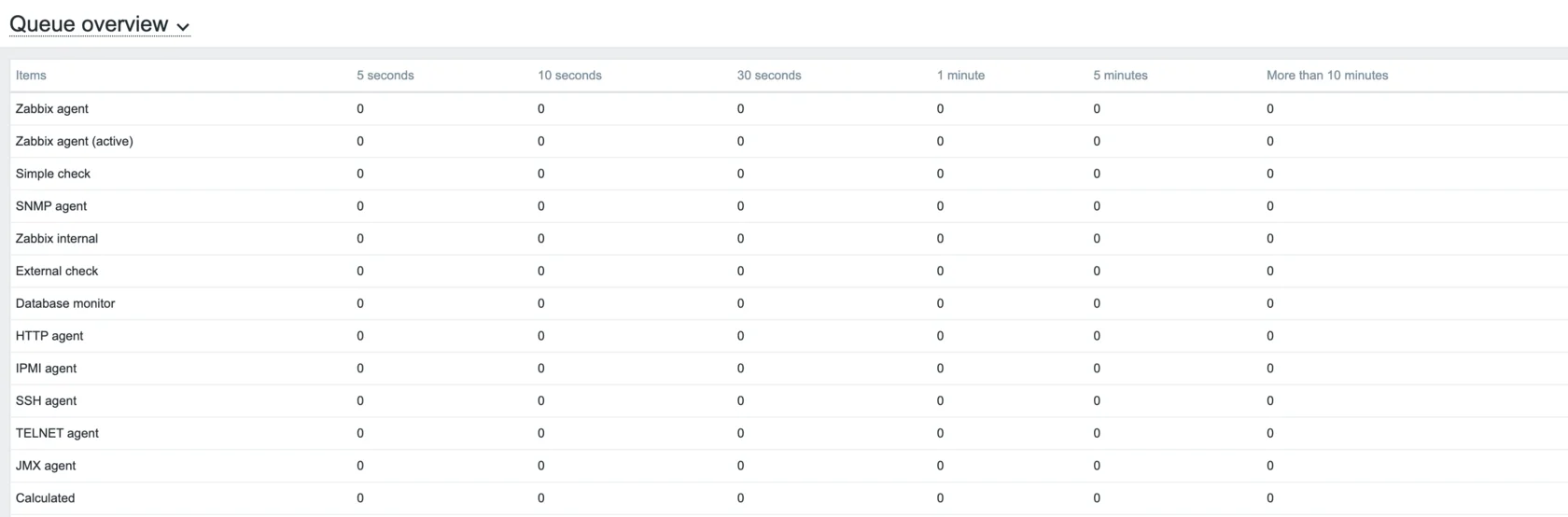Select the IPMI agent row label

[x=47, y=369]
